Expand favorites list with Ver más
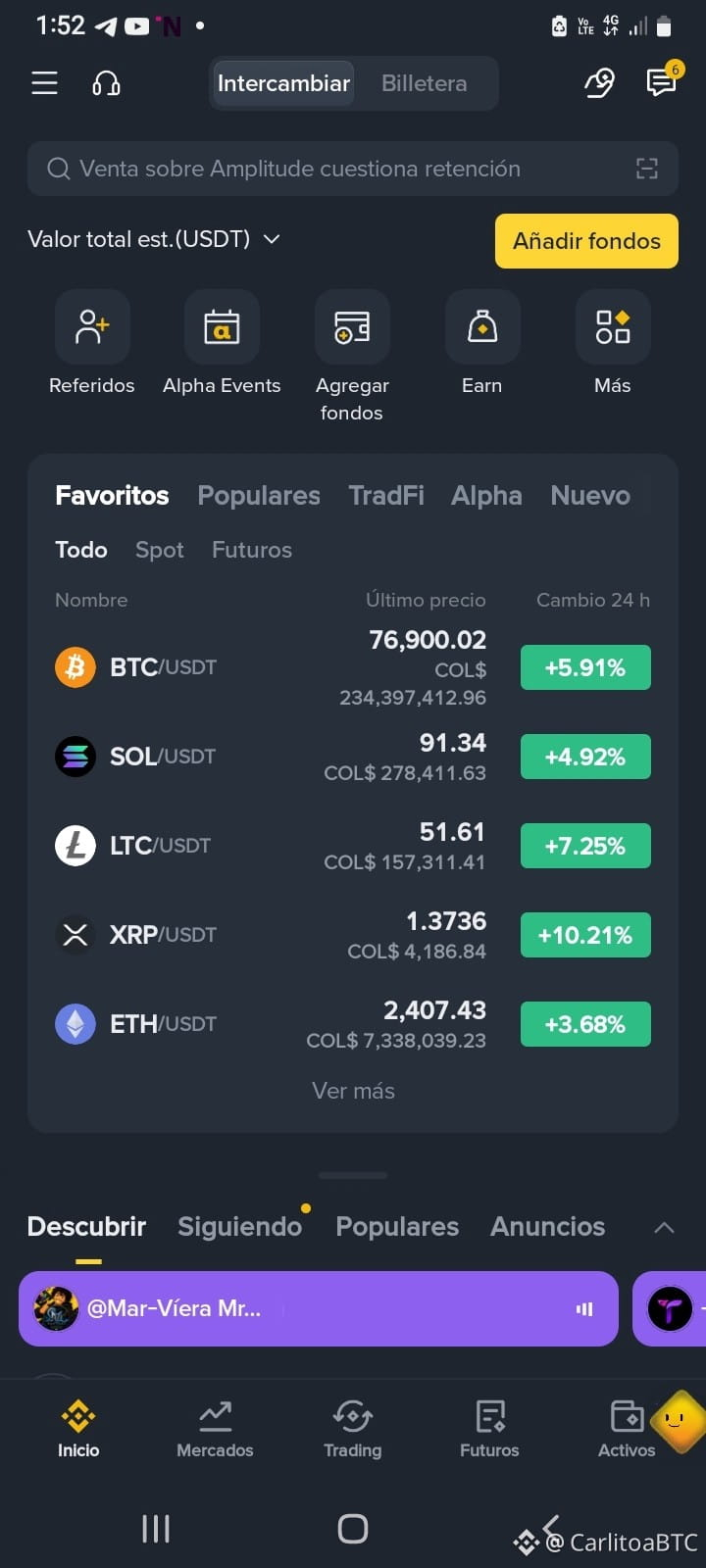Image resolution: width=706 pixels, height=1568 pixels. (353, 1091)
